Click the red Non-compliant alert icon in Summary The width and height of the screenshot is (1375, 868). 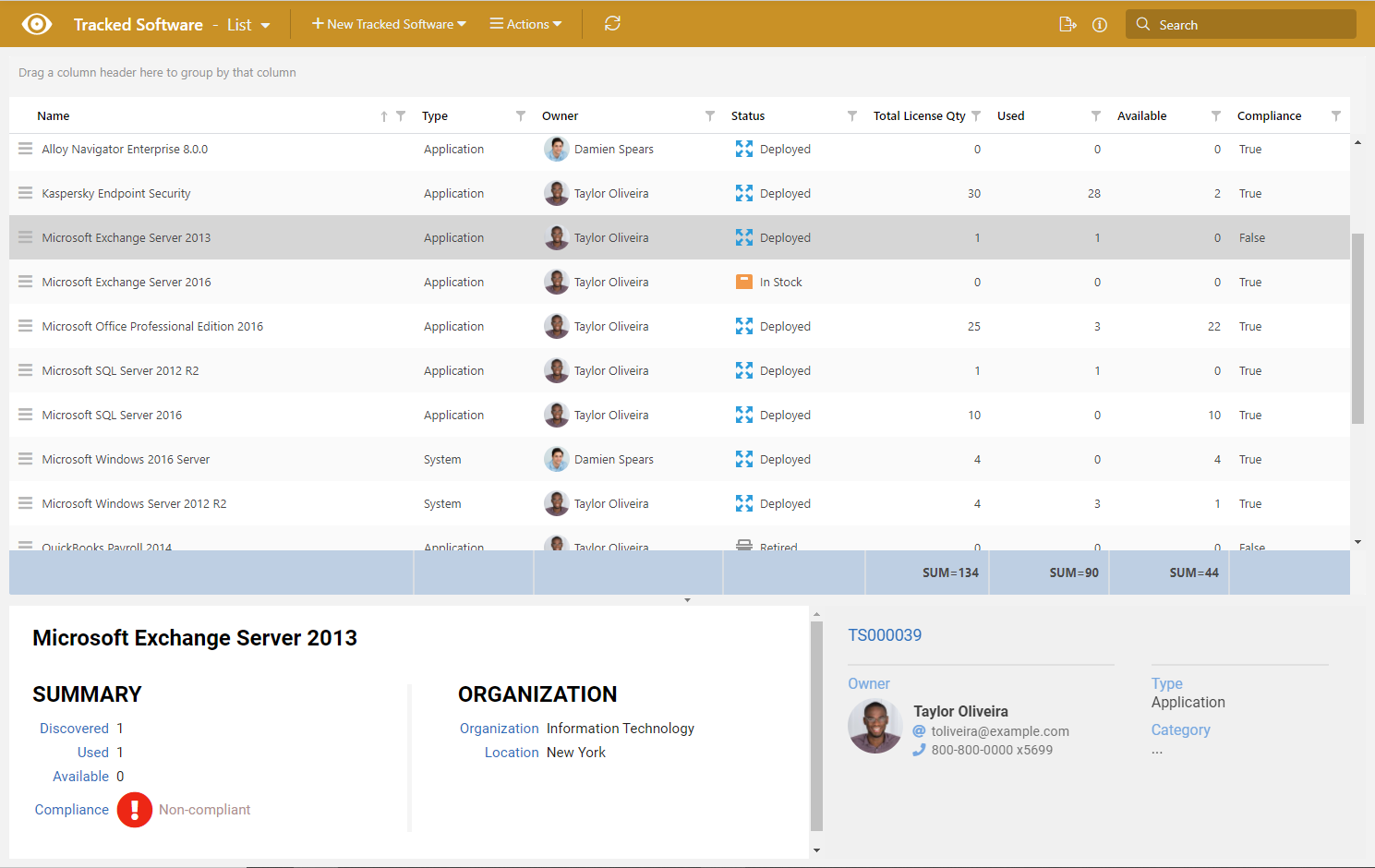click(x=135, y=809)
